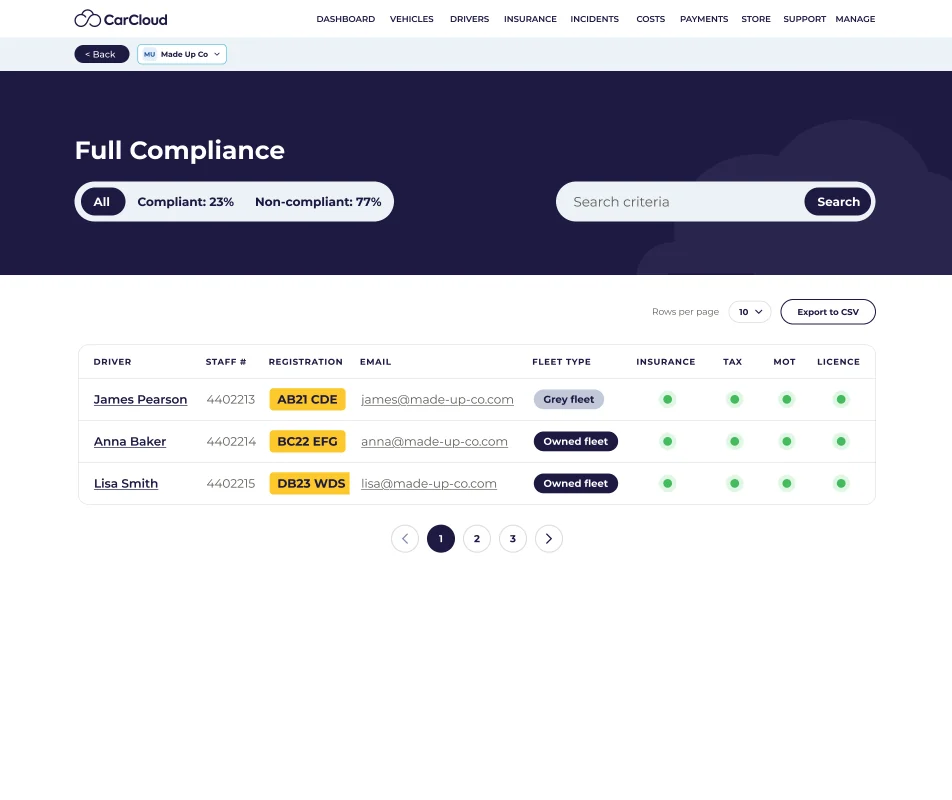Screen dimensions: 952x800
Task: Click registration plate AB21 CDE
Action: [307, 399]
